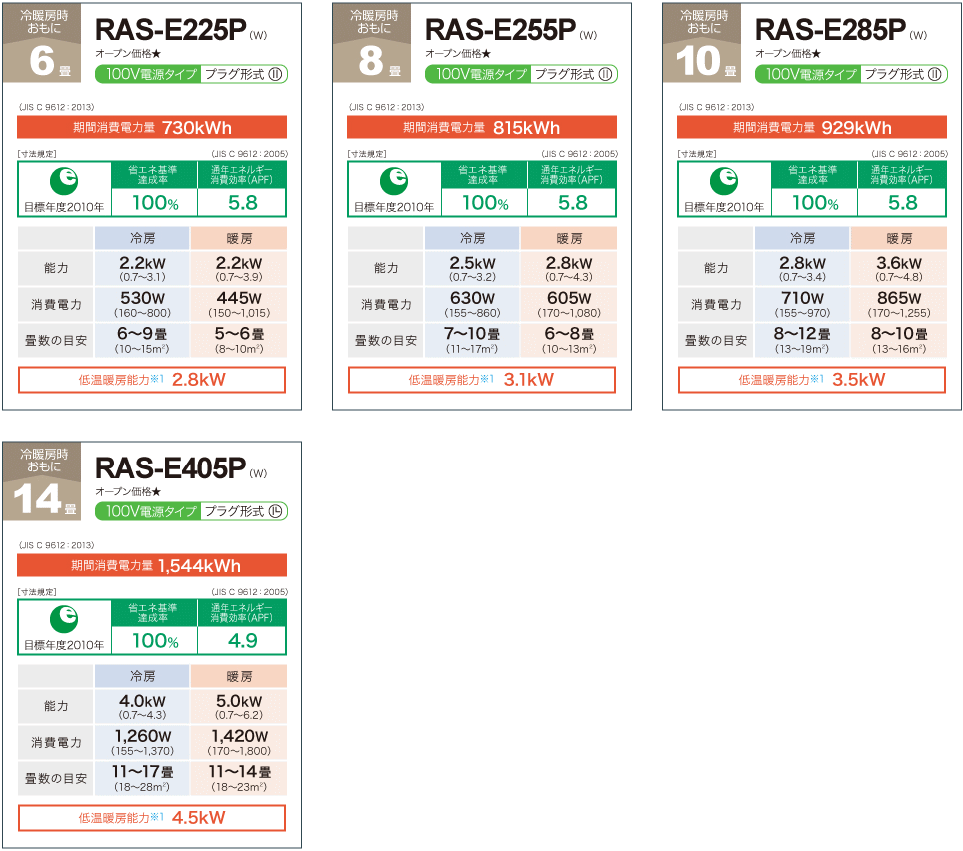Click the 8~12畳 cooling room size cell
This screenshot has height=851, width=963.
coord(802,341)
